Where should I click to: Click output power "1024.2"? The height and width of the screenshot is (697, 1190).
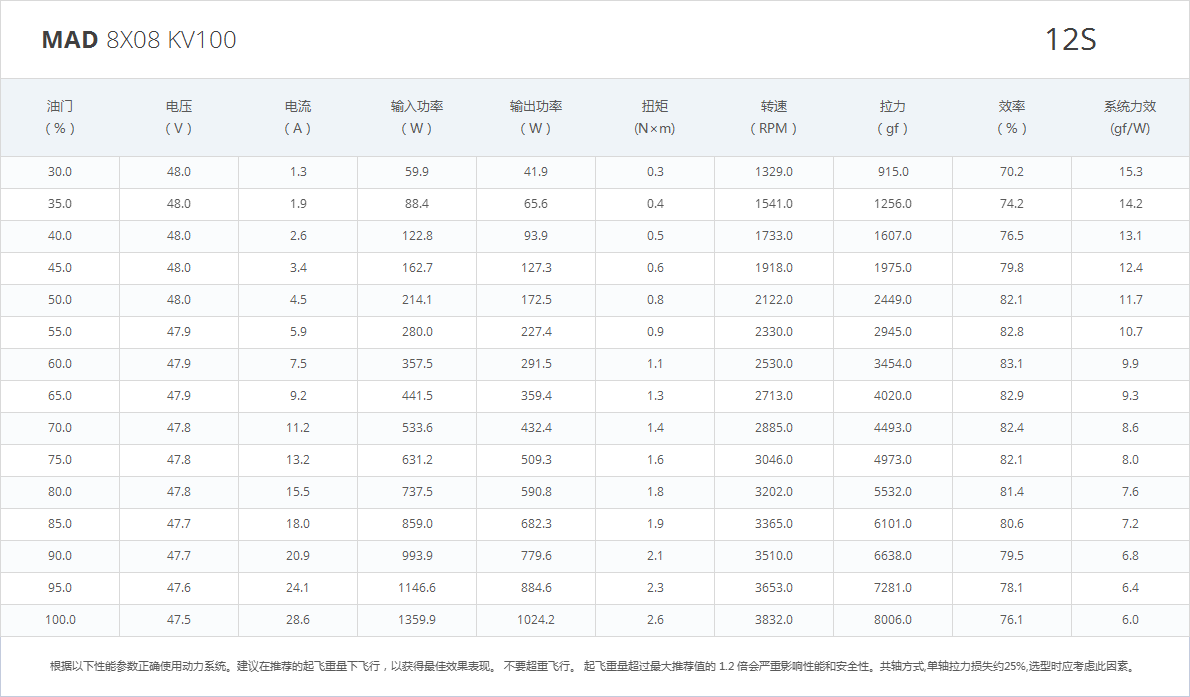[x=536, y=620]
